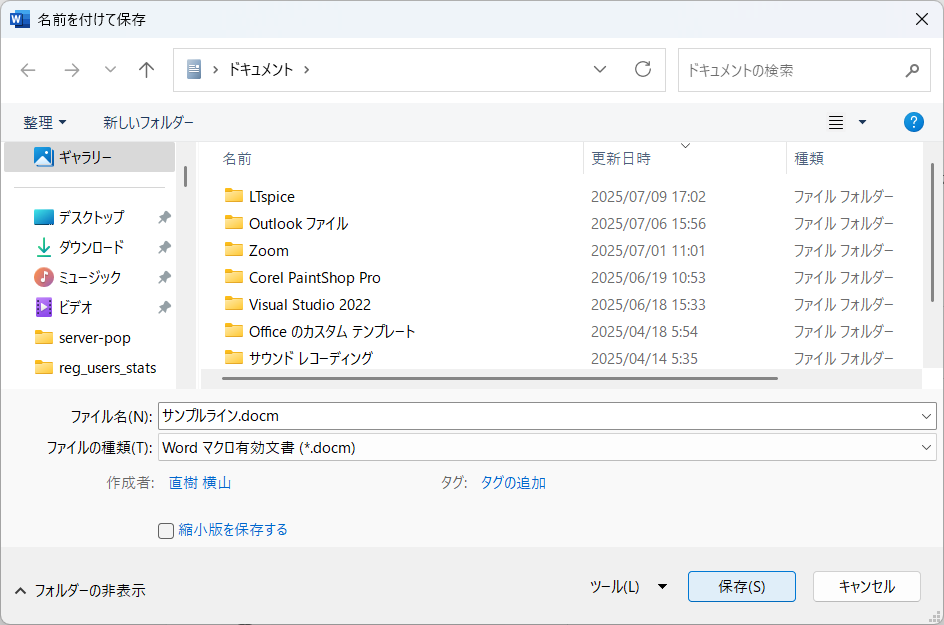Sort by the 種類 column header

809,159
